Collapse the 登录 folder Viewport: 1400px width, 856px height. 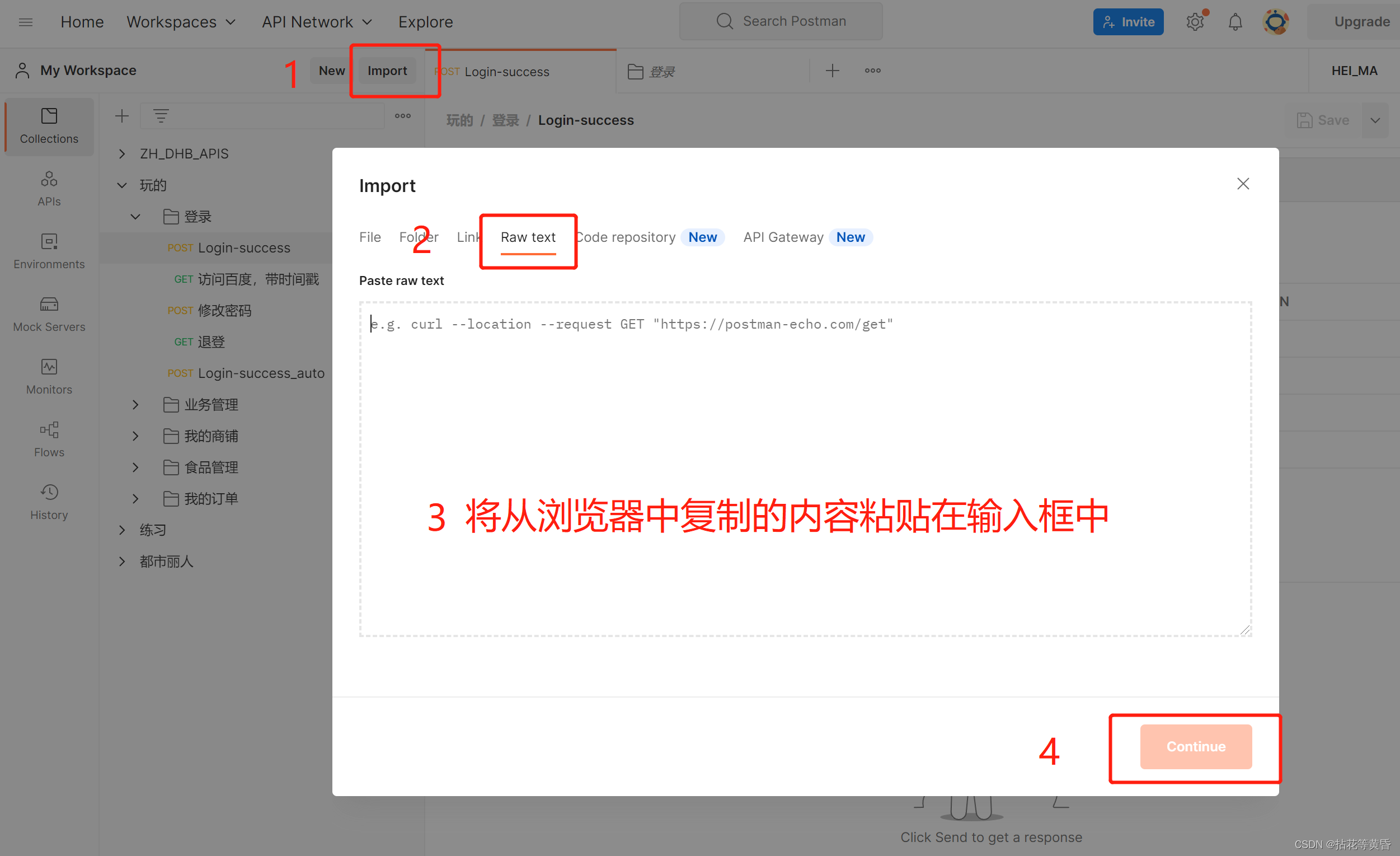[x=135, y=217]
